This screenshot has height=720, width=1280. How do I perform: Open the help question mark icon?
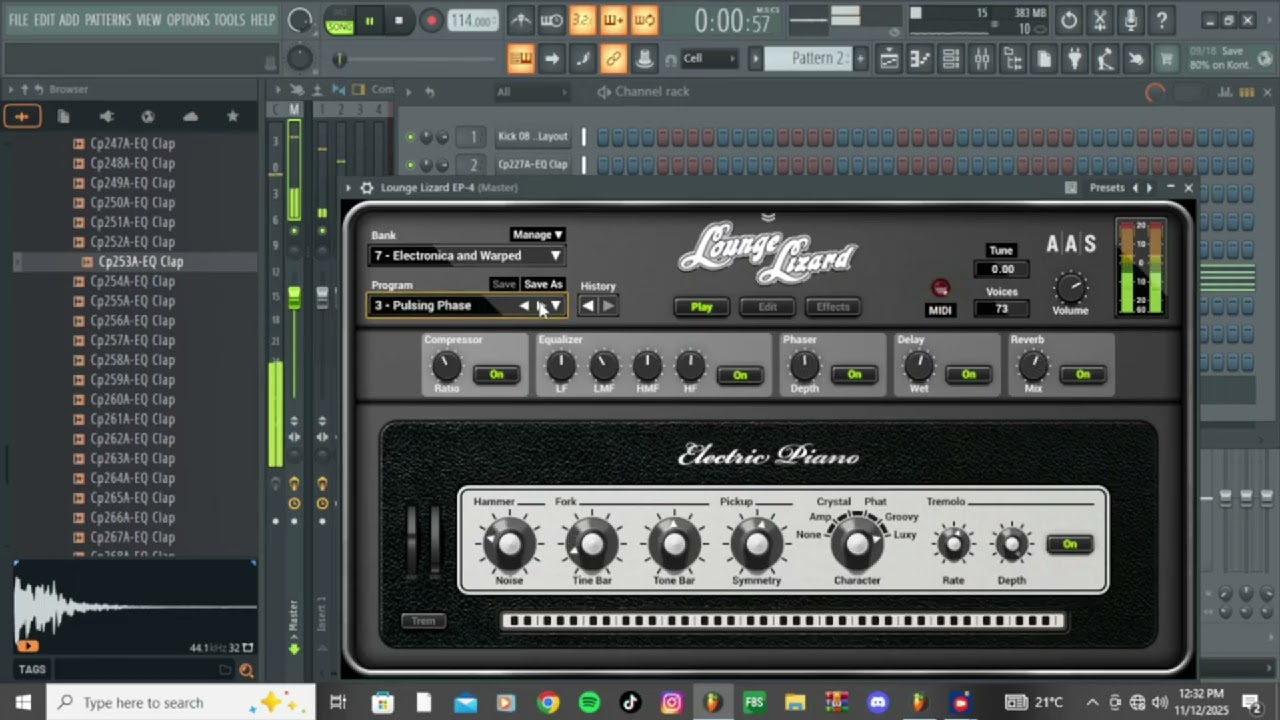[x=1161, y=20]
